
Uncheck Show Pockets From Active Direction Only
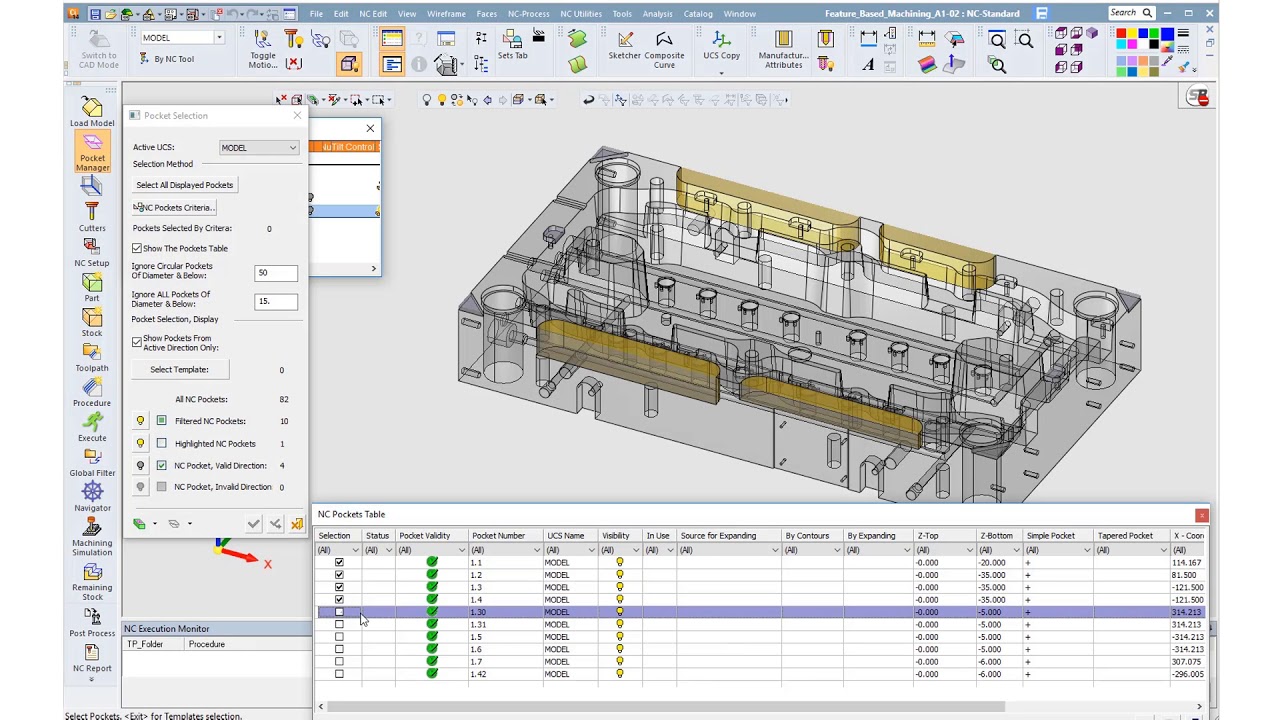[137, 342]
